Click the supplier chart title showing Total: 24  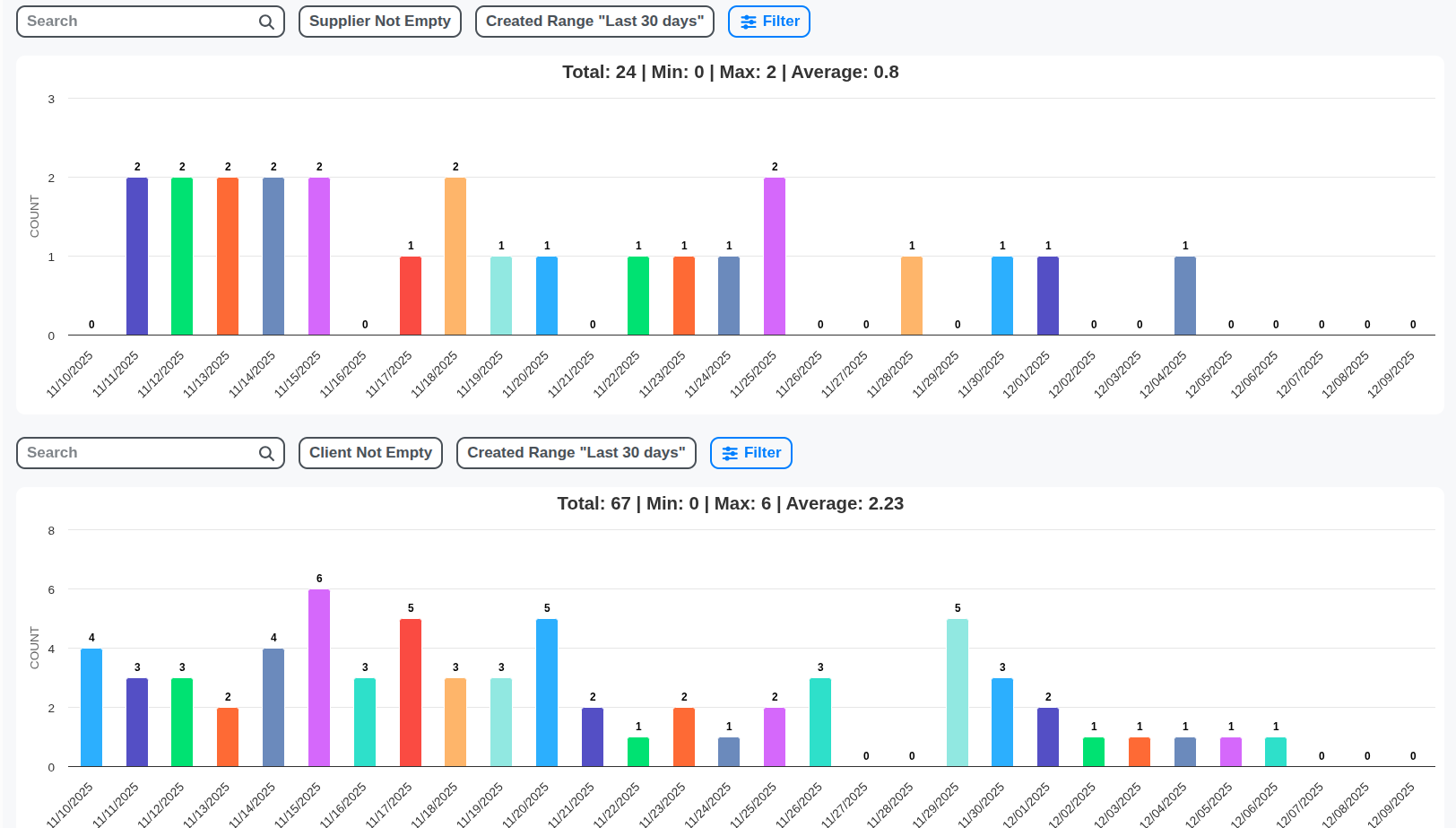[729, 72]
